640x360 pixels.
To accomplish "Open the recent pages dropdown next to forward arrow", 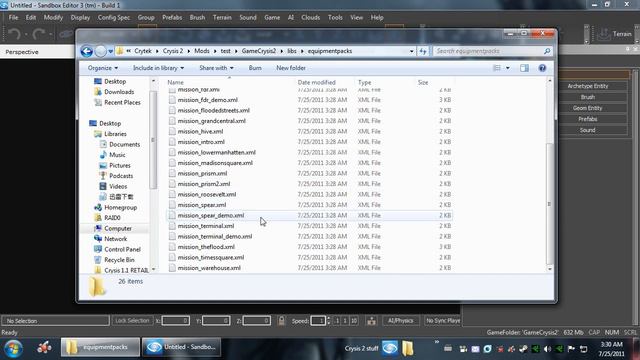I will (x=110, y=51).
